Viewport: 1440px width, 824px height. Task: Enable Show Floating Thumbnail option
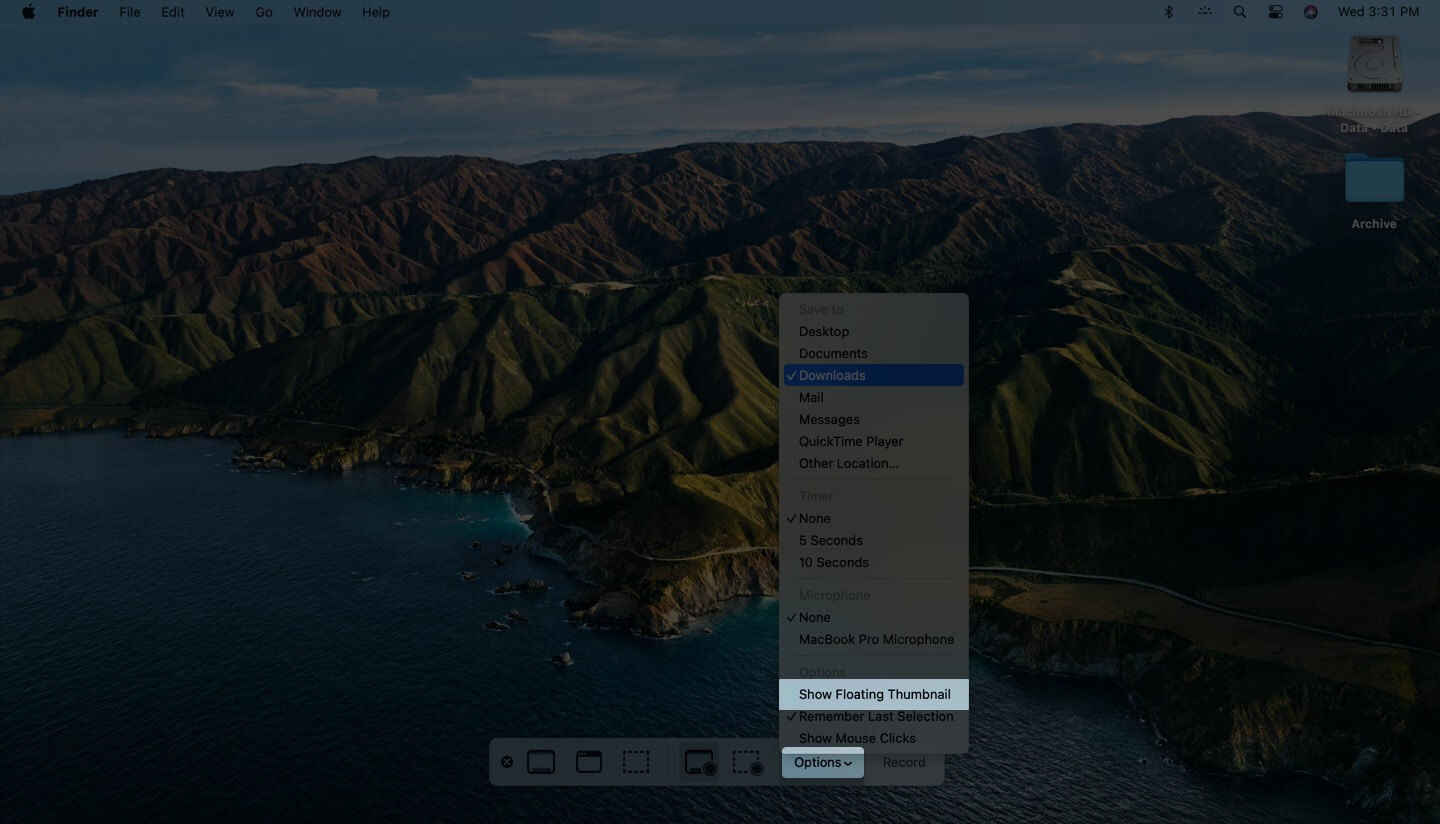(x=874, y=694)
